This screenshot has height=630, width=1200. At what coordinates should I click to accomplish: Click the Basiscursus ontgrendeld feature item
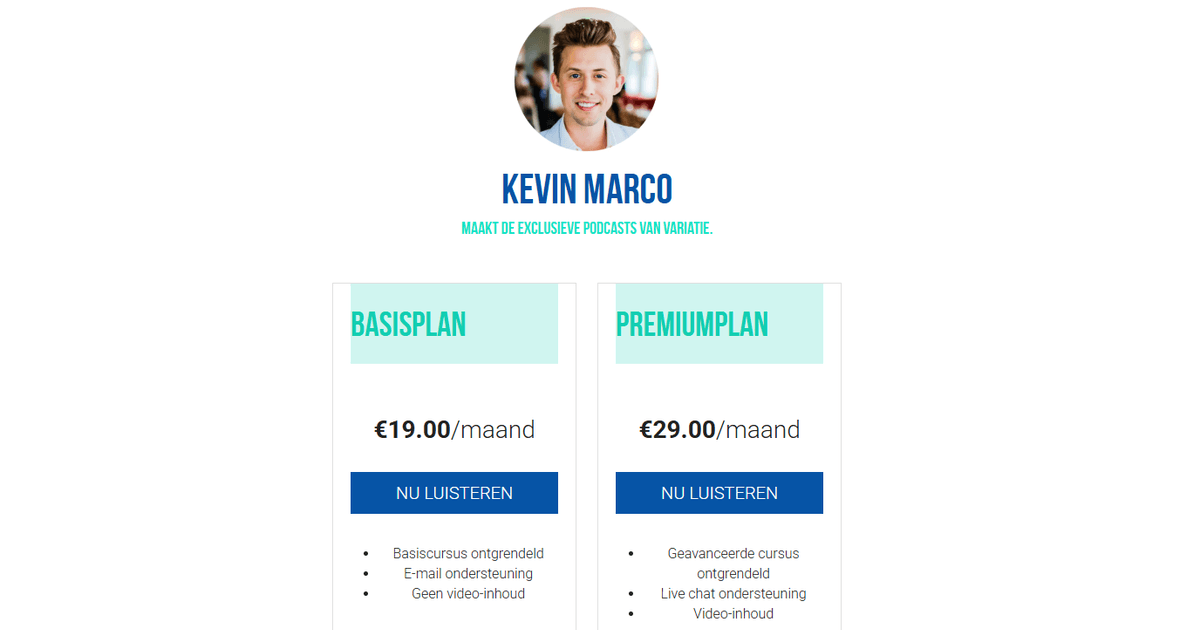tap(468, 553)
